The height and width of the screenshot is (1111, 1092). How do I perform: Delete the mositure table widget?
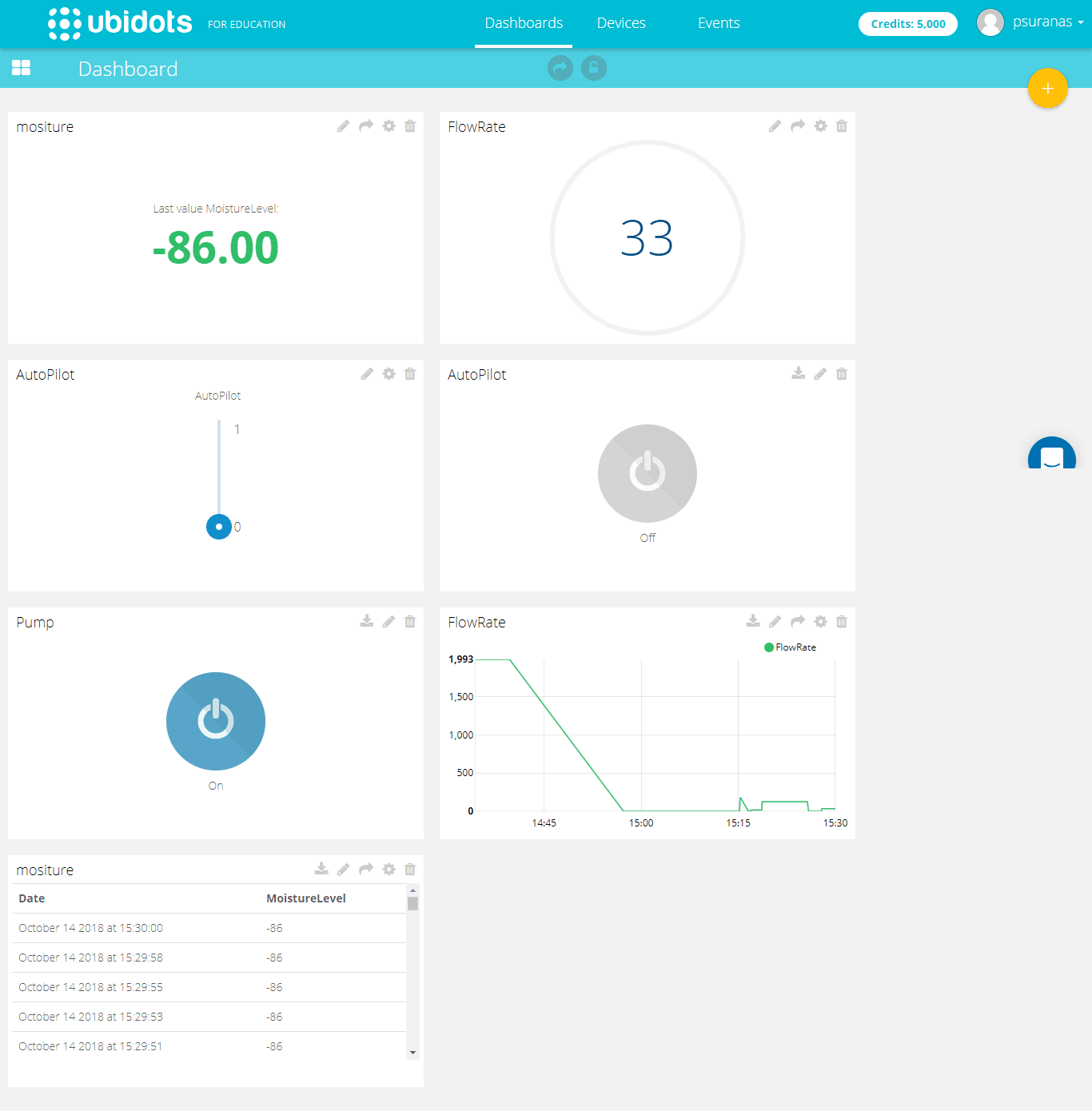pyautogui.click(x=410, y=870)
